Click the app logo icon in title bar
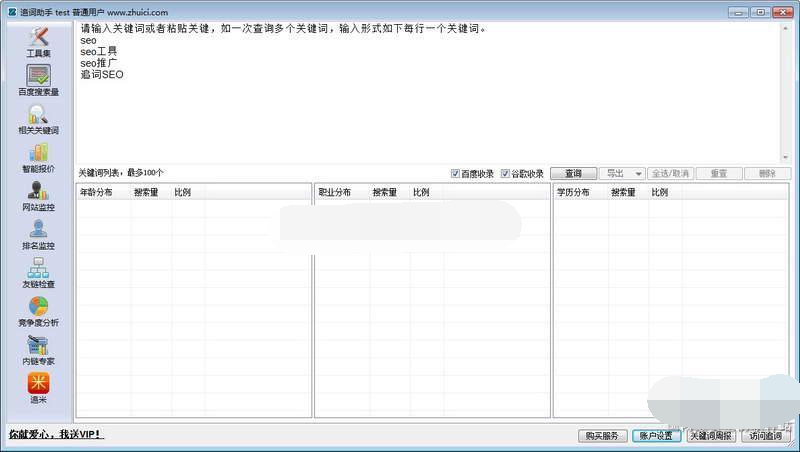800x452 pixels. tap(12, 12)
